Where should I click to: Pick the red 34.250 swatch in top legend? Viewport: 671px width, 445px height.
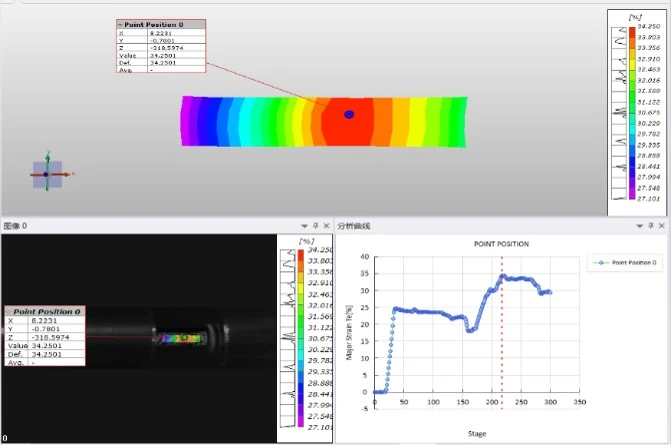632,32
